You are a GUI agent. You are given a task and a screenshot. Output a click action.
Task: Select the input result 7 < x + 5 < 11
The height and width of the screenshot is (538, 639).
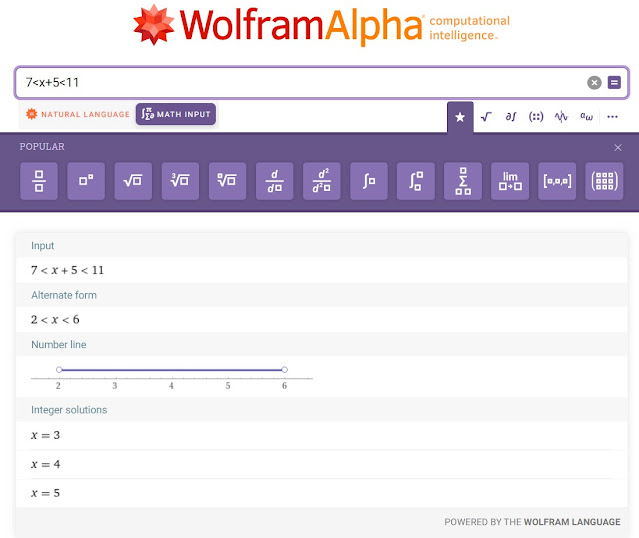pos(67,270)
